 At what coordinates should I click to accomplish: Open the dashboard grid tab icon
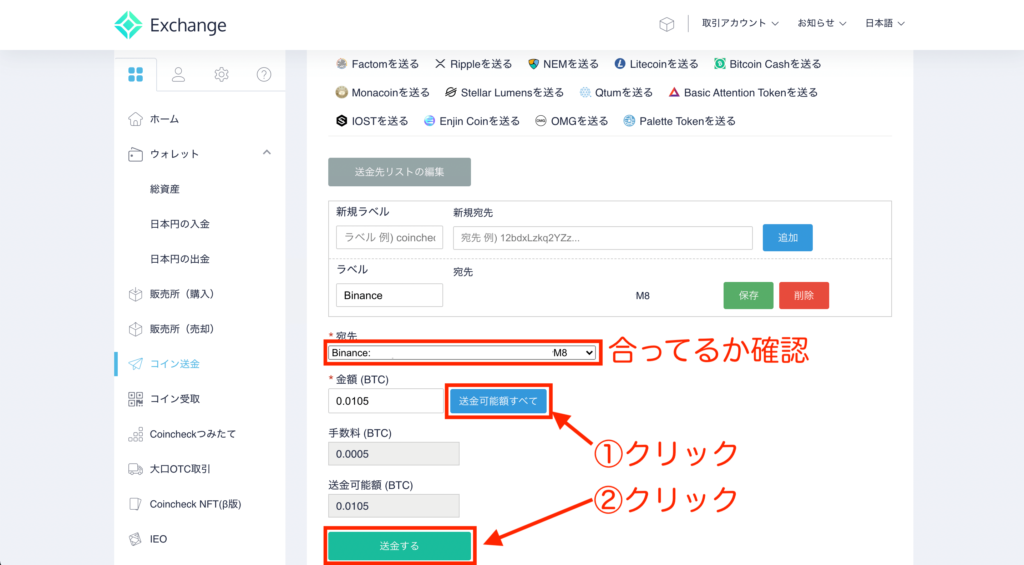tap(135, 74)
